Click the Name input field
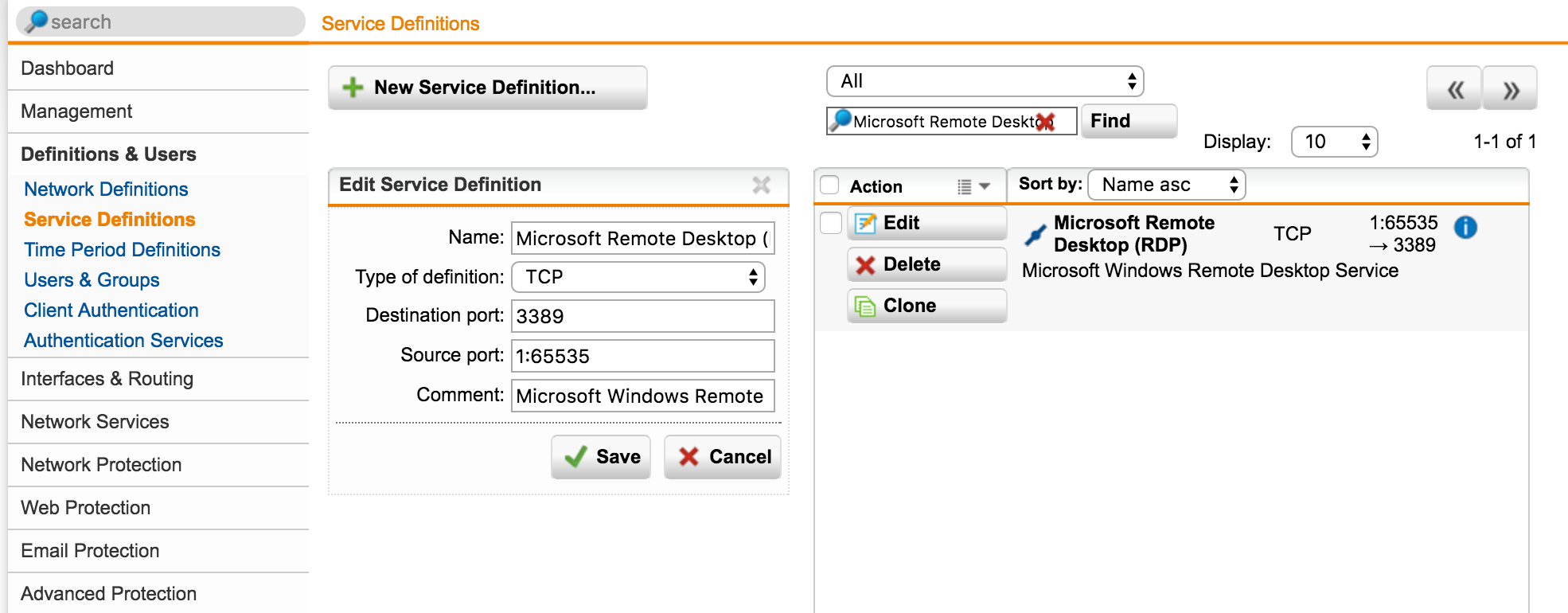This screenshot has width=1568, height=613. point(643,238)
